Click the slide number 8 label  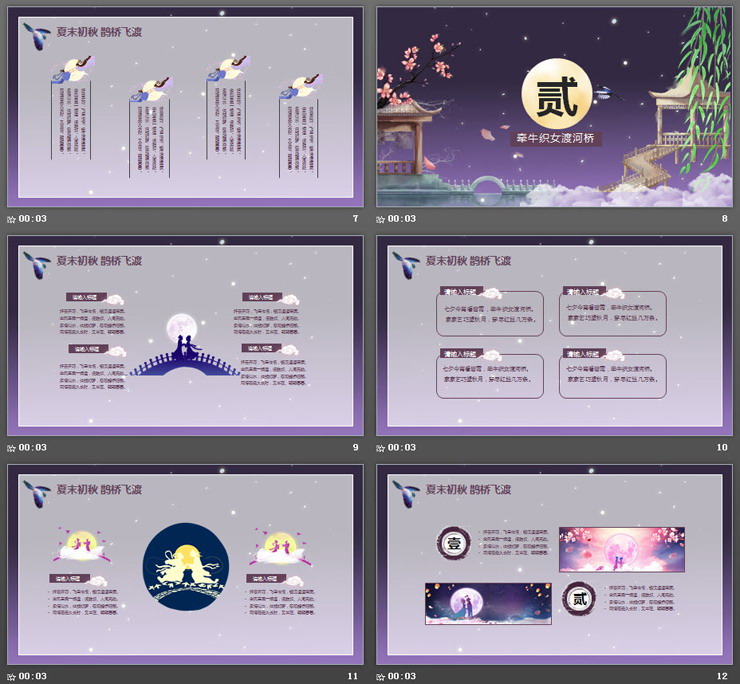pyautogui.click(x=725, y=219)
